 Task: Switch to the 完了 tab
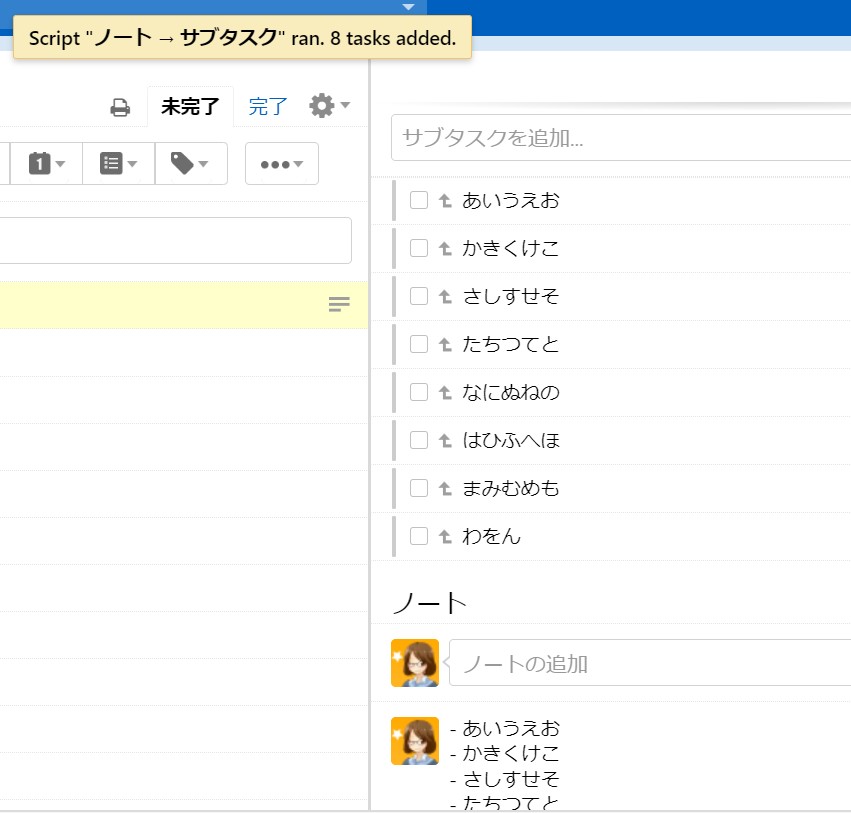click(267, 107)
